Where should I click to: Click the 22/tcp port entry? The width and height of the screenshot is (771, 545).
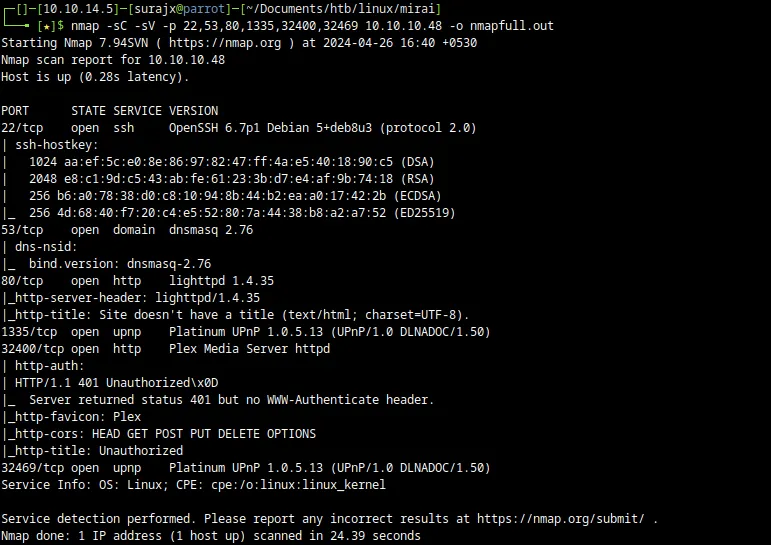(x=22, y=127)
